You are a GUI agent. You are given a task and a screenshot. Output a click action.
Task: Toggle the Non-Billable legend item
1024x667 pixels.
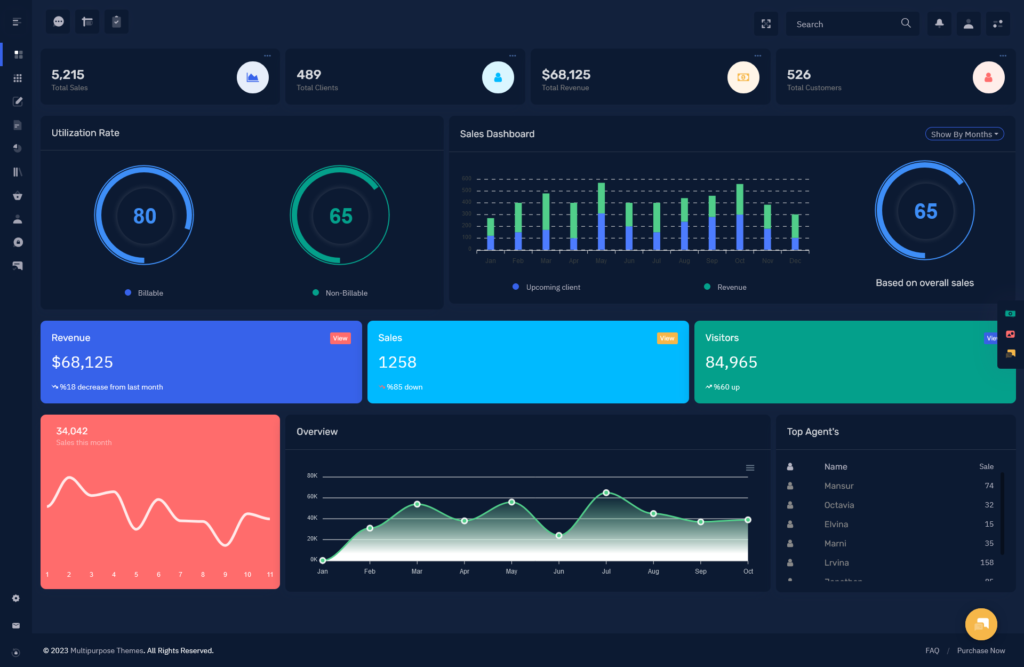point(340,293)
